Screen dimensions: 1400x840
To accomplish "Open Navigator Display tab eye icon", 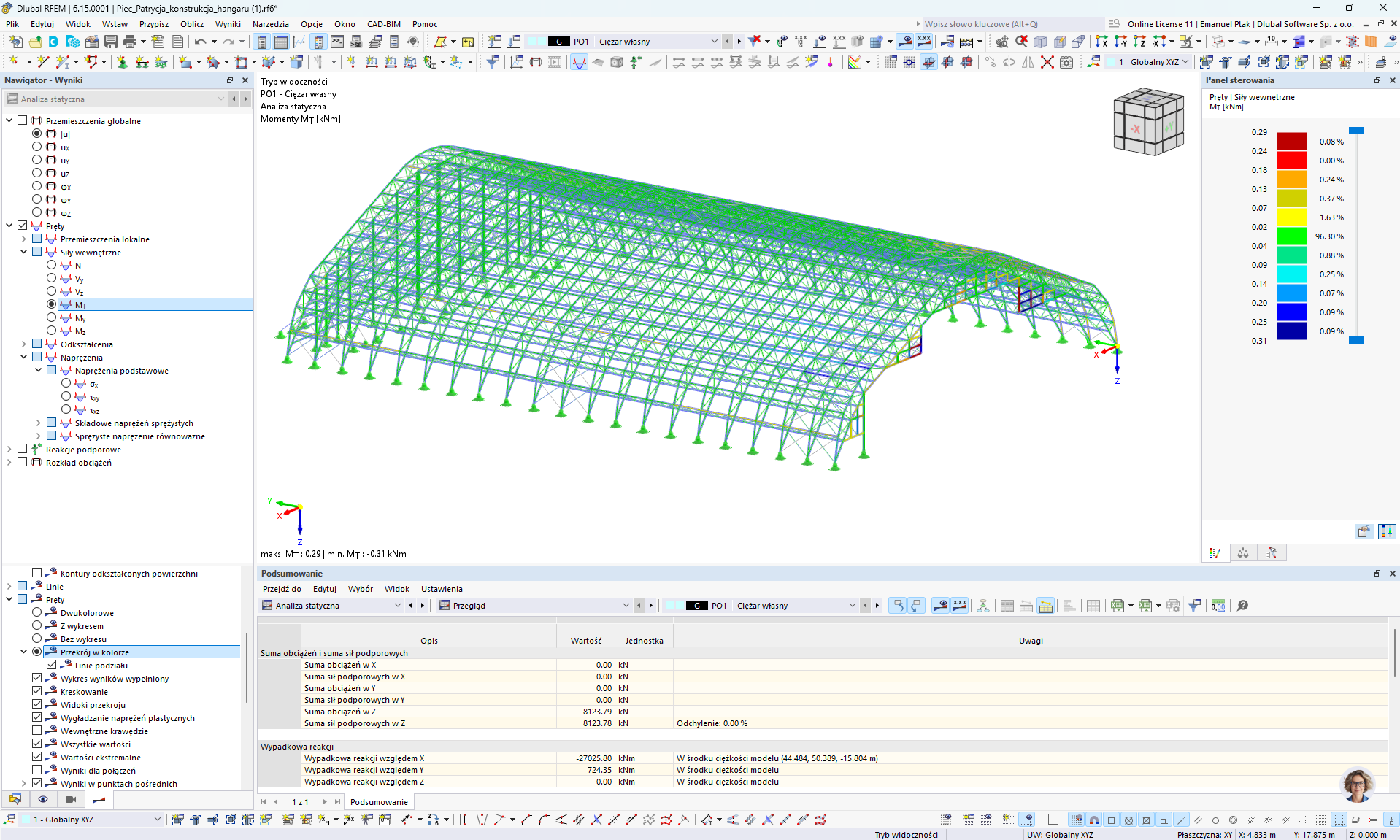I will [43, 799].
